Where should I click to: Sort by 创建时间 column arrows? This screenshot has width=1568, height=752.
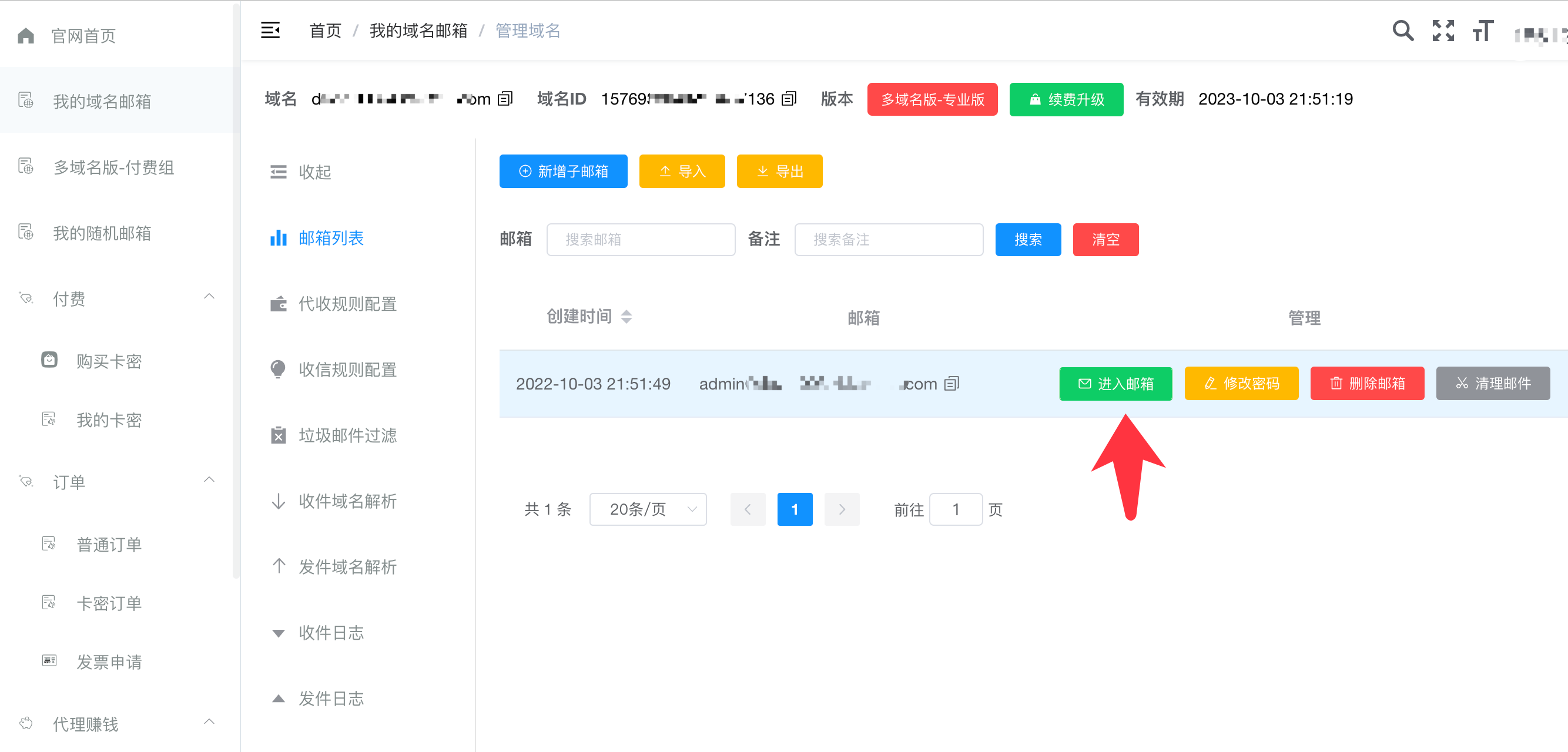tap(626, 317)
